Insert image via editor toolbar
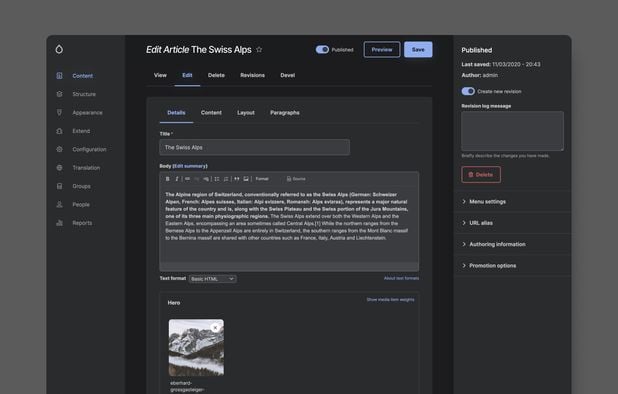 click(246, 179)
